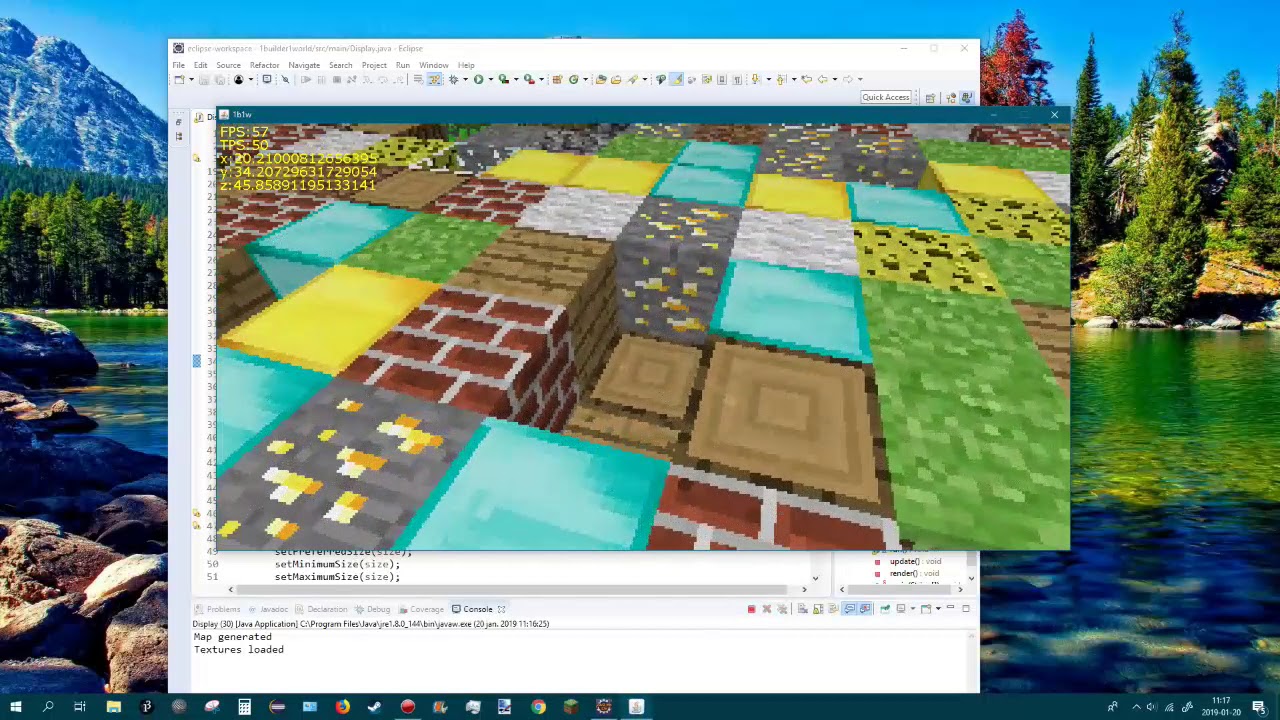The width and height of the screenshot is (1280, 720).
Task: Toggle Word Wrap in console toolbar
Action: click(833, 609)
